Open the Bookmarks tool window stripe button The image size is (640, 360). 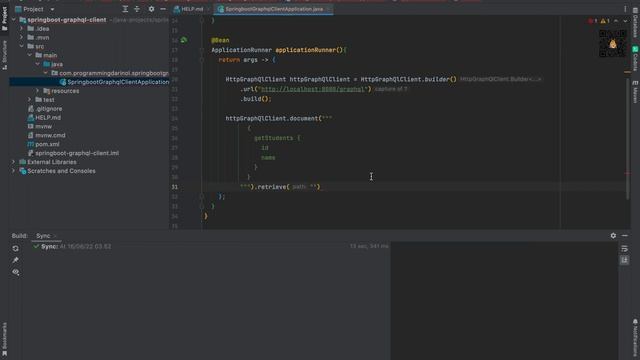tap(4, 339)
